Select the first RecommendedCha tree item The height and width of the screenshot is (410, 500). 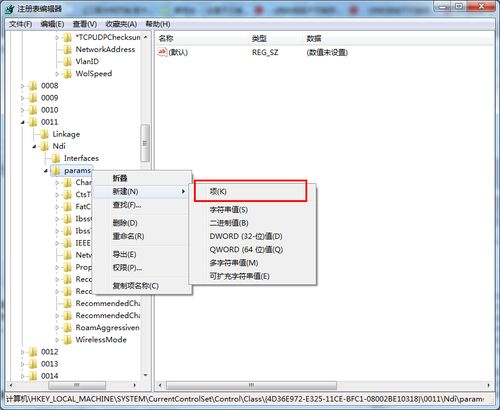pyautogui.click(x=108, y=303)
